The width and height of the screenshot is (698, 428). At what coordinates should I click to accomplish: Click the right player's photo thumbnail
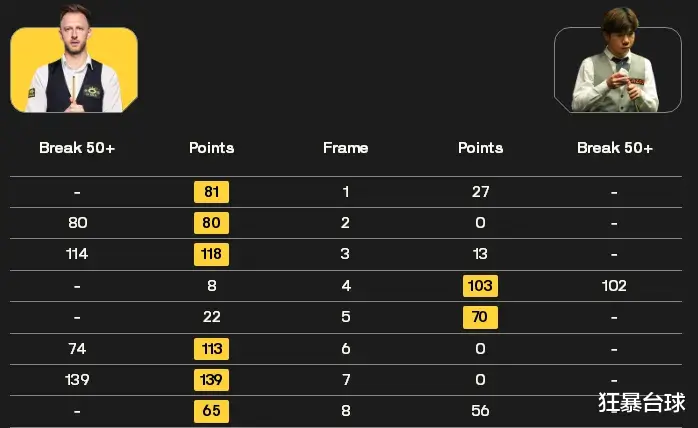click(x=618, y=61)
